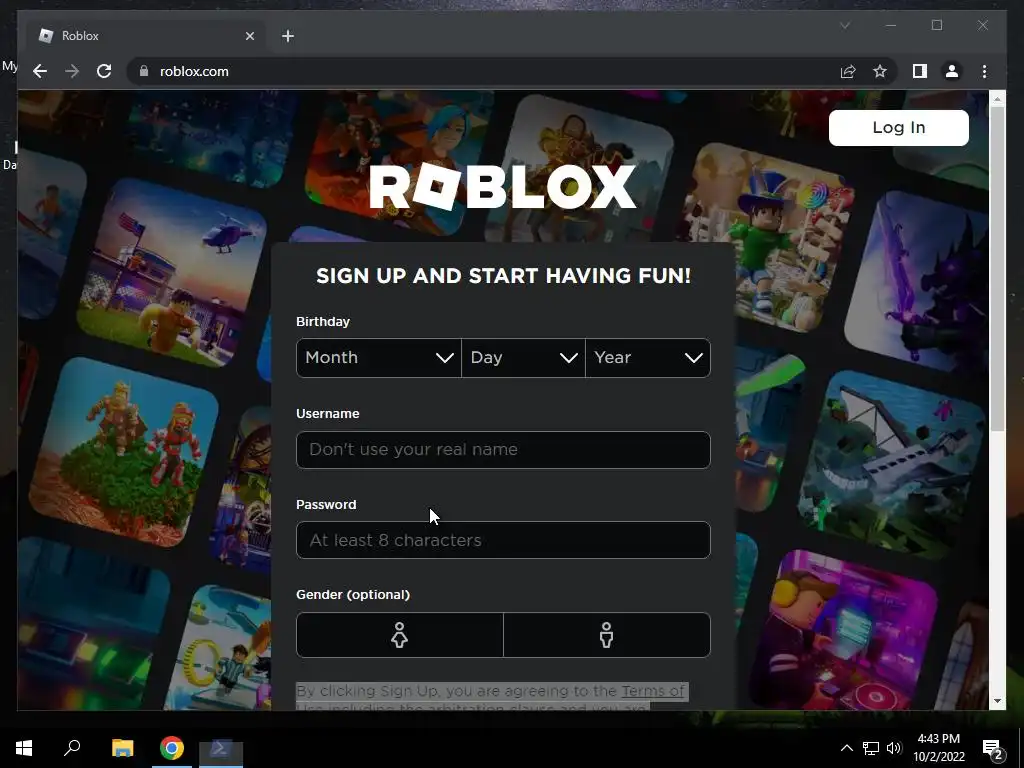Click the ROBLOX logo
The width and height of the screenshot is (1024, 768).
coord(502,187)
